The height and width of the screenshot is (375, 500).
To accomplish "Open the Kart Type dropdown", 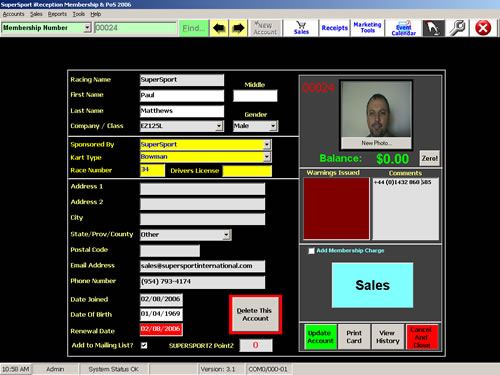I will click(x=267, y=157).
